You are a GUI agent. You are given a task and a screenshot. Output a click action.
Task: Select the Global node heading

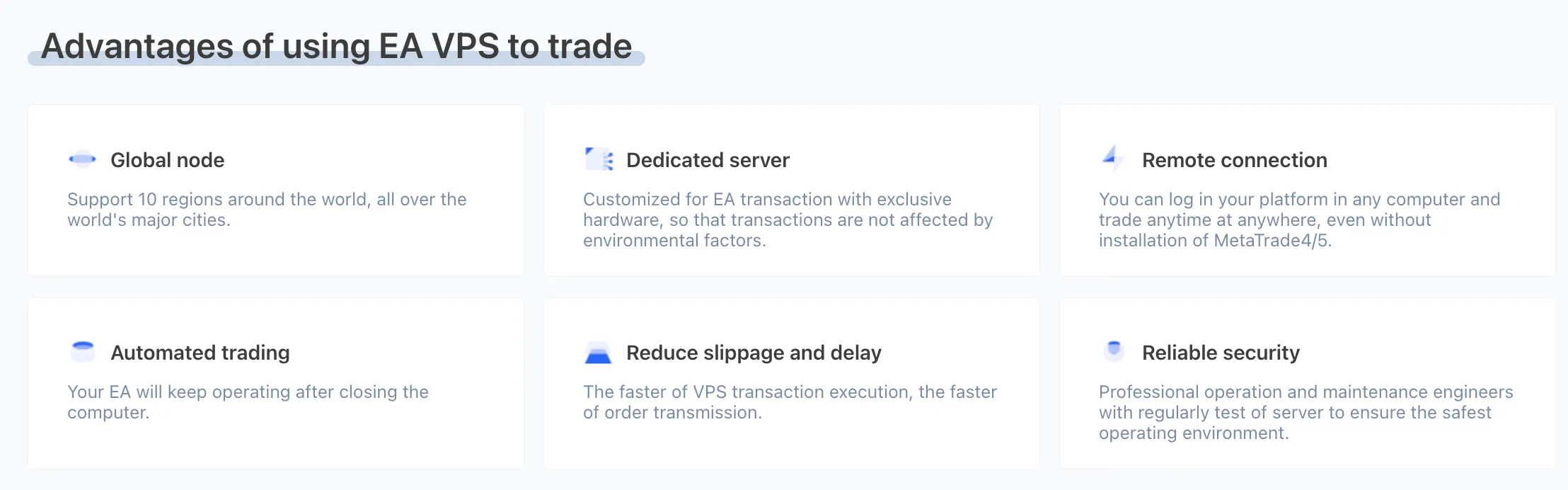[x=168, y=160]
